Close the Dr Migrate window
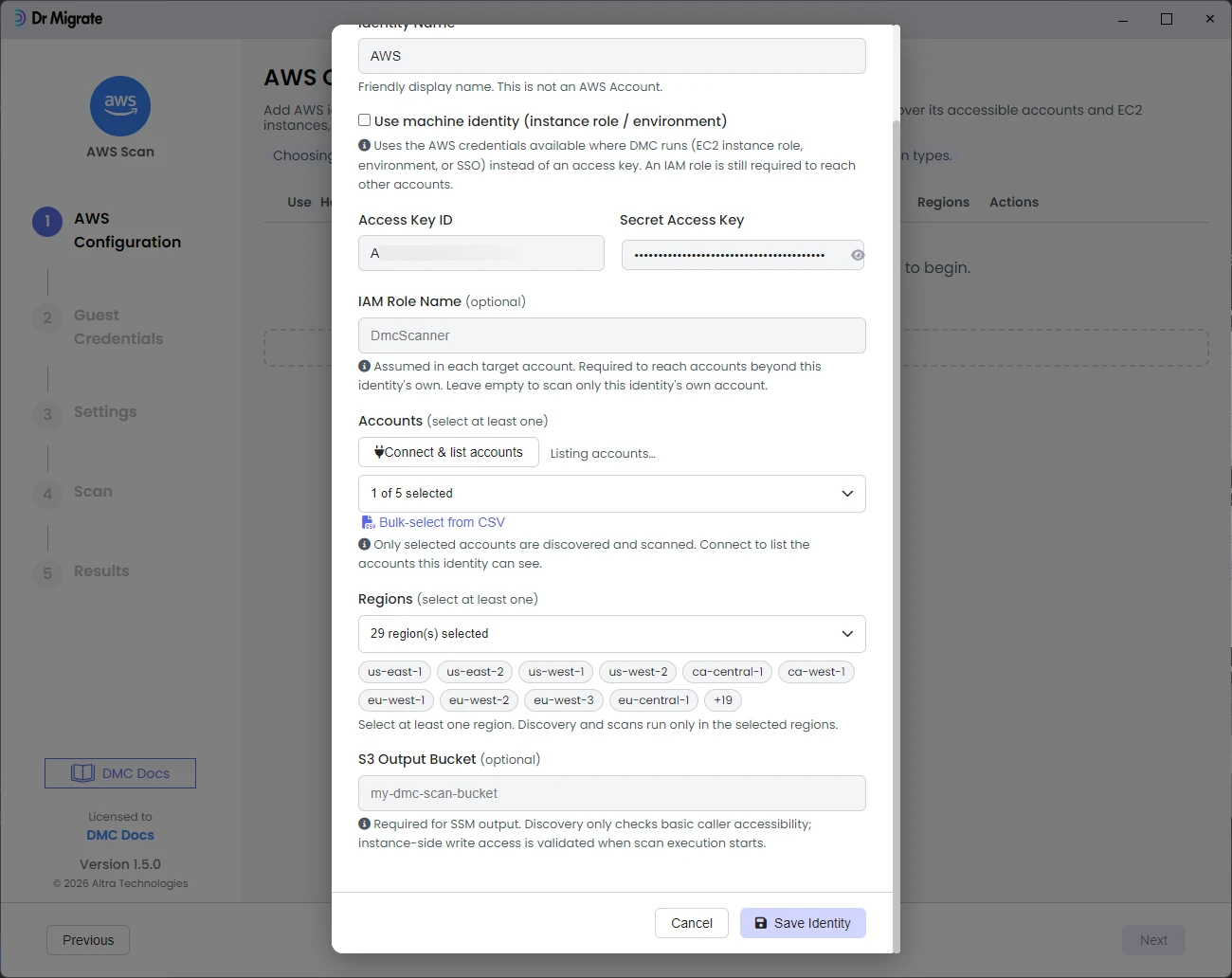Viewport: 1232px width, 978px height. 1210,19
